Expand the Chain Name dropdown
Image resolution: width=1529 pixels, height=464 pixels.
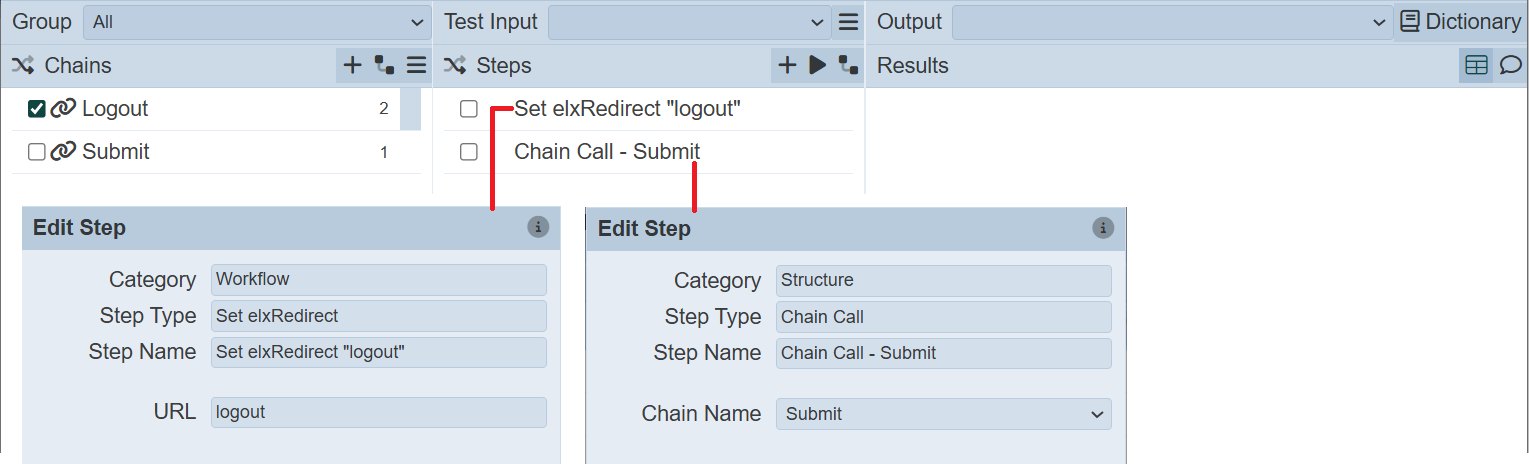(943, 414)
